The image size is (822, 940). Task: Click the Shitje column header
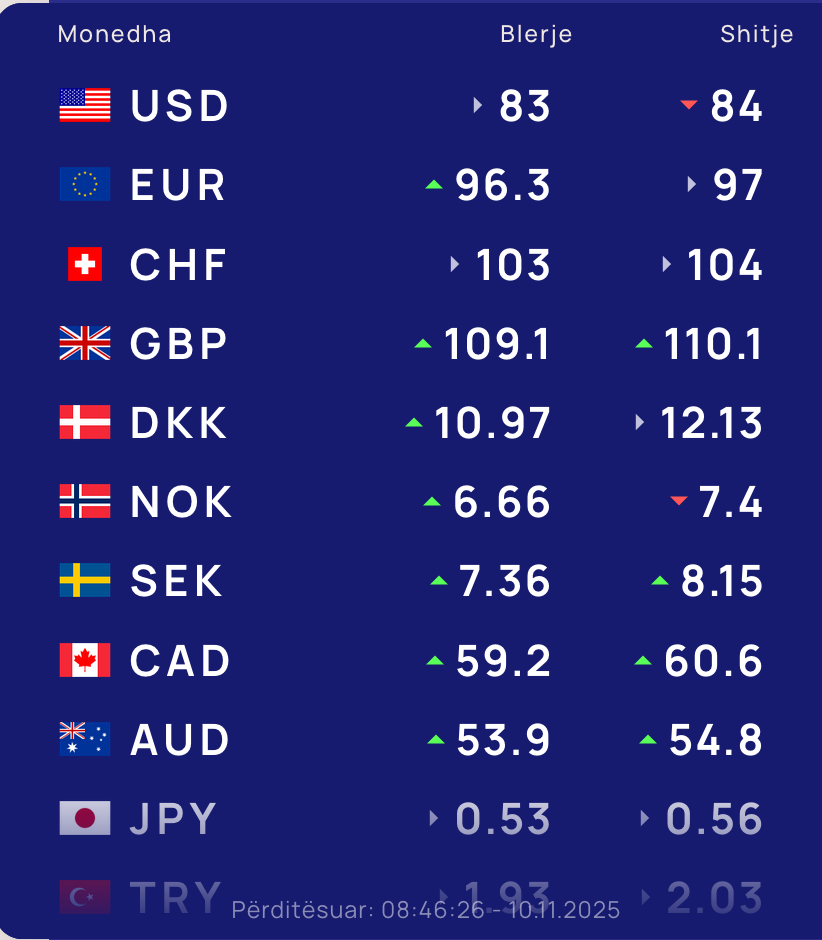pos(757,34)
